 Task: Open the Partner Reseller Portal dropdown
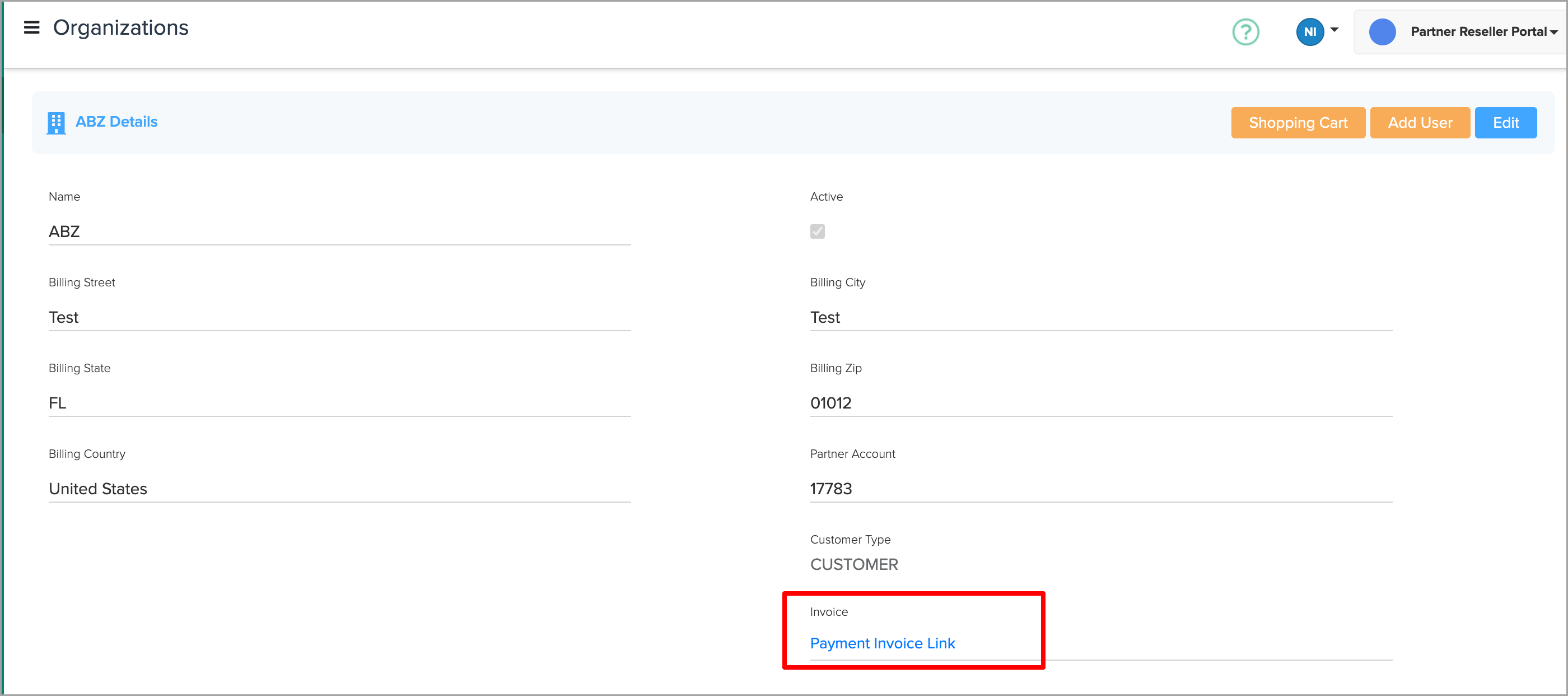click(x=1483, y=32)
